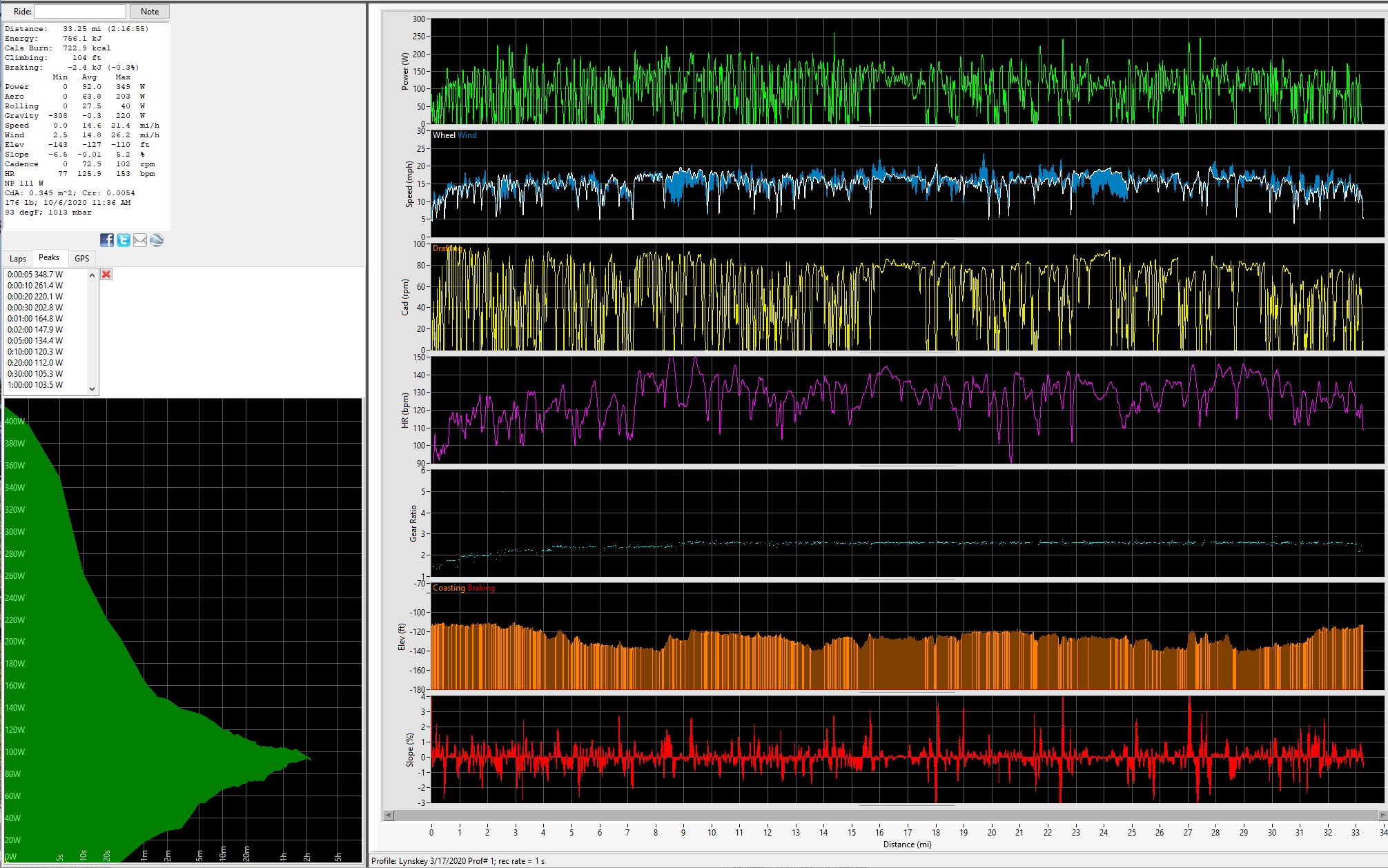Screen dimensions: 1388x868
Task: Click the email envelope icon
Action: point(140,240)
